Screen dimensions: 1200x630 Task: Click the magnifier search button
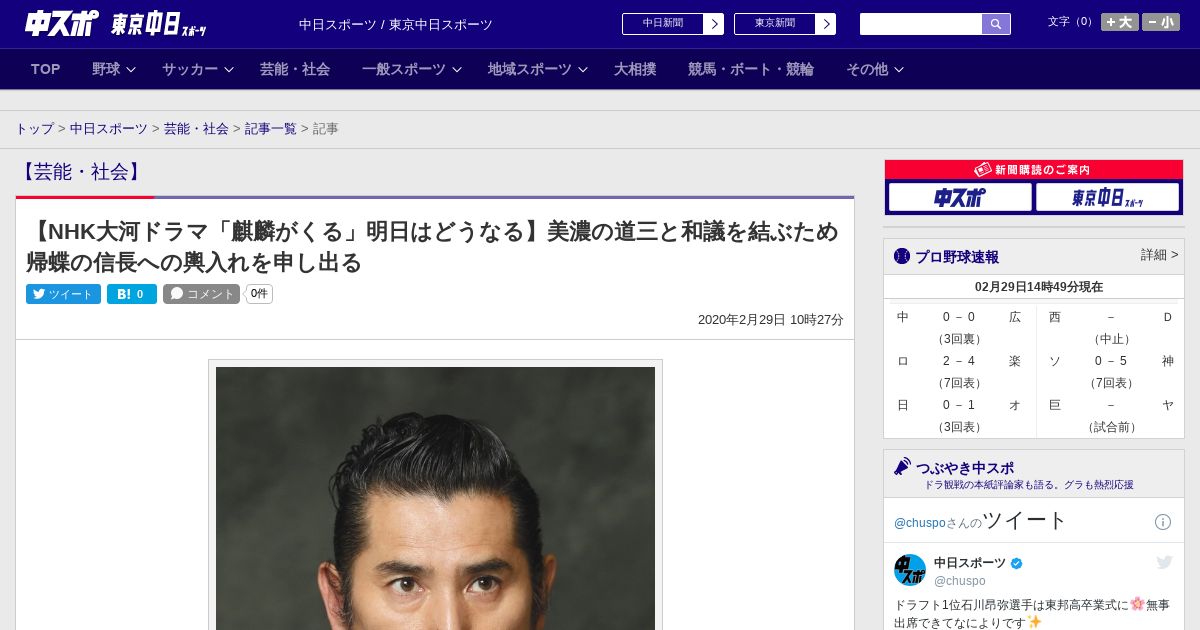click(x=996, y=24)
